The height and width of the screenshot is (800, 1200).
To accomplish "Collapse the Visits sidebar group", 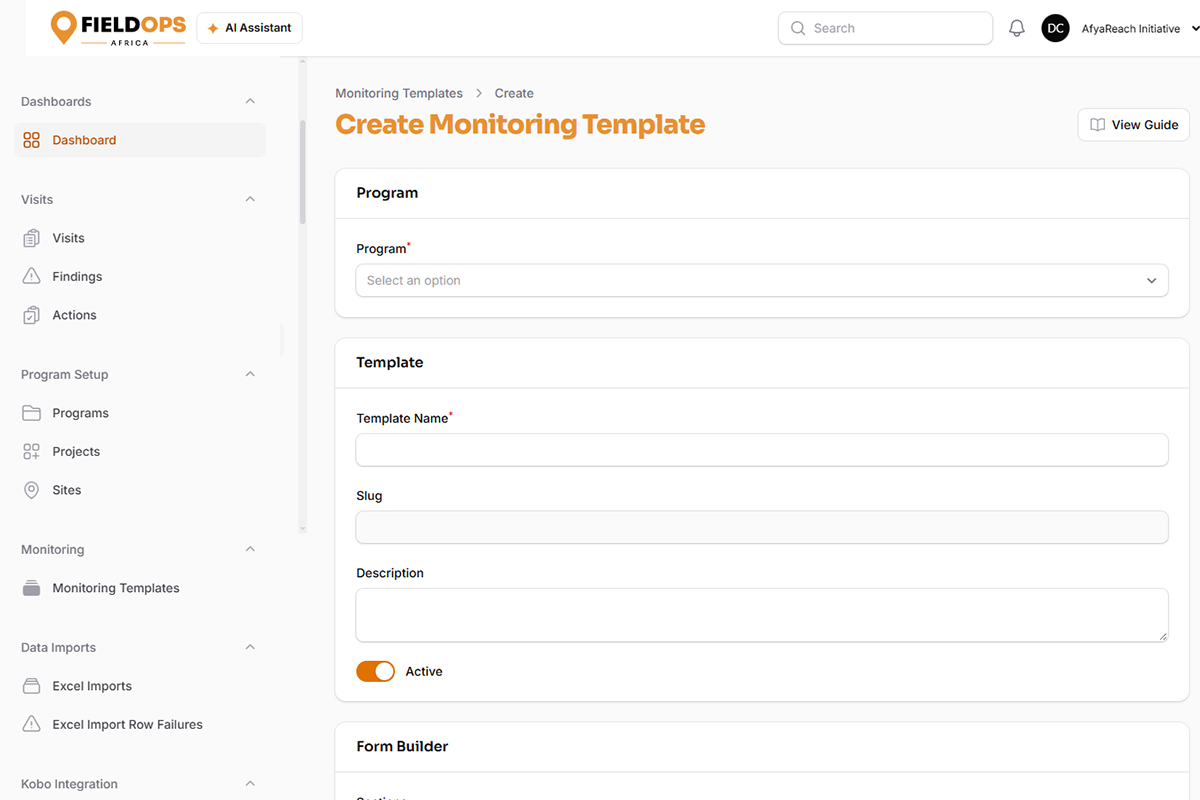I will coord(250,199).
